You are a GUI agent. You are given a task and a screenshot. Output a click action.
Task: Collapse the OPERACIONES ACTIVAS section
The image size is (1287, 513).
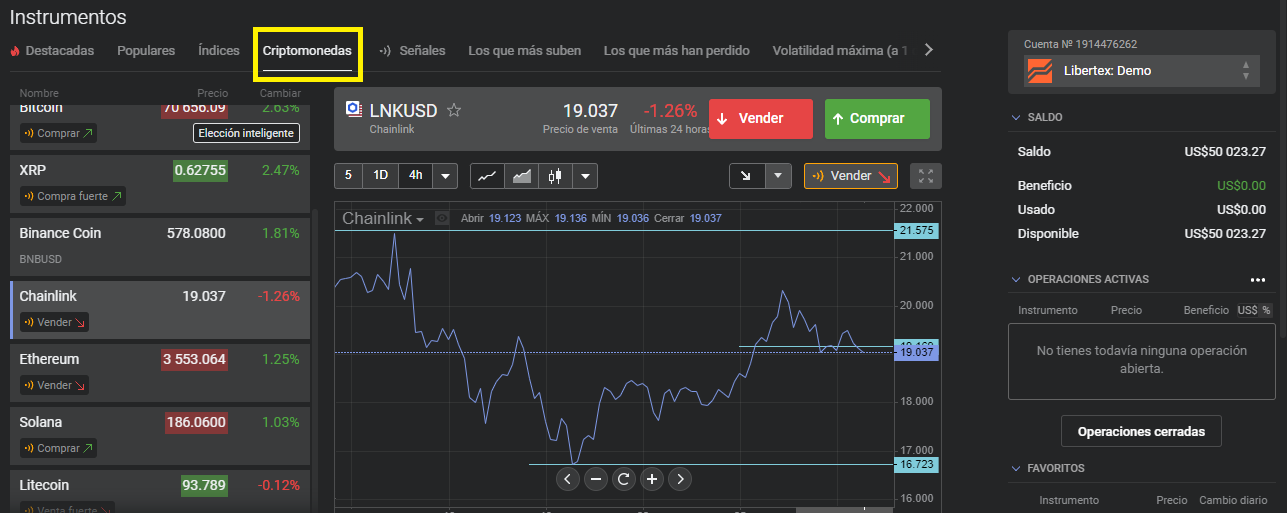[x=1016, y=280]
